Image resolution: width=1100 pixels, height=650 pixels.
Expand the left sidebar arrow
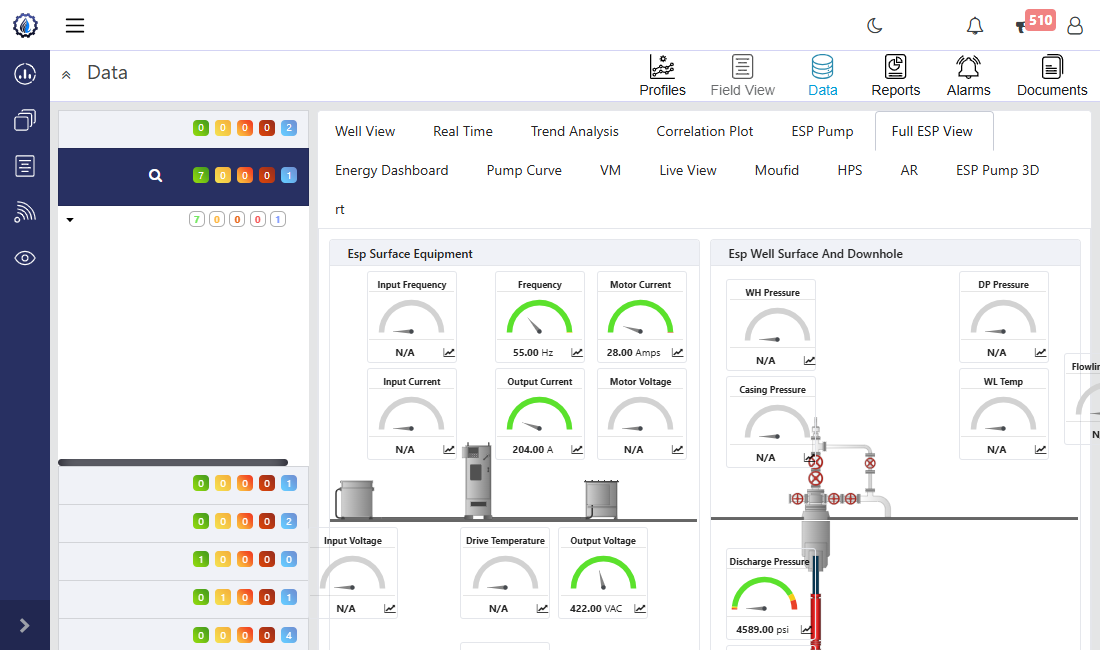pos(25,625)
